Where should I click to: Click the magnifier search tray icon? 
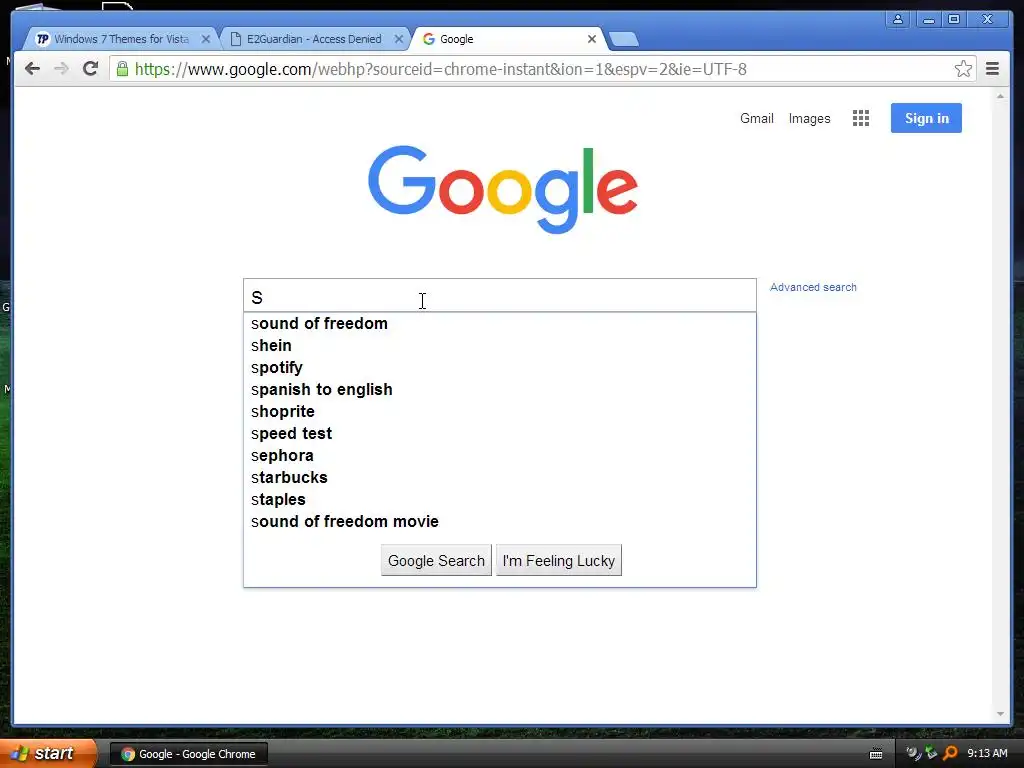(950, 754)
